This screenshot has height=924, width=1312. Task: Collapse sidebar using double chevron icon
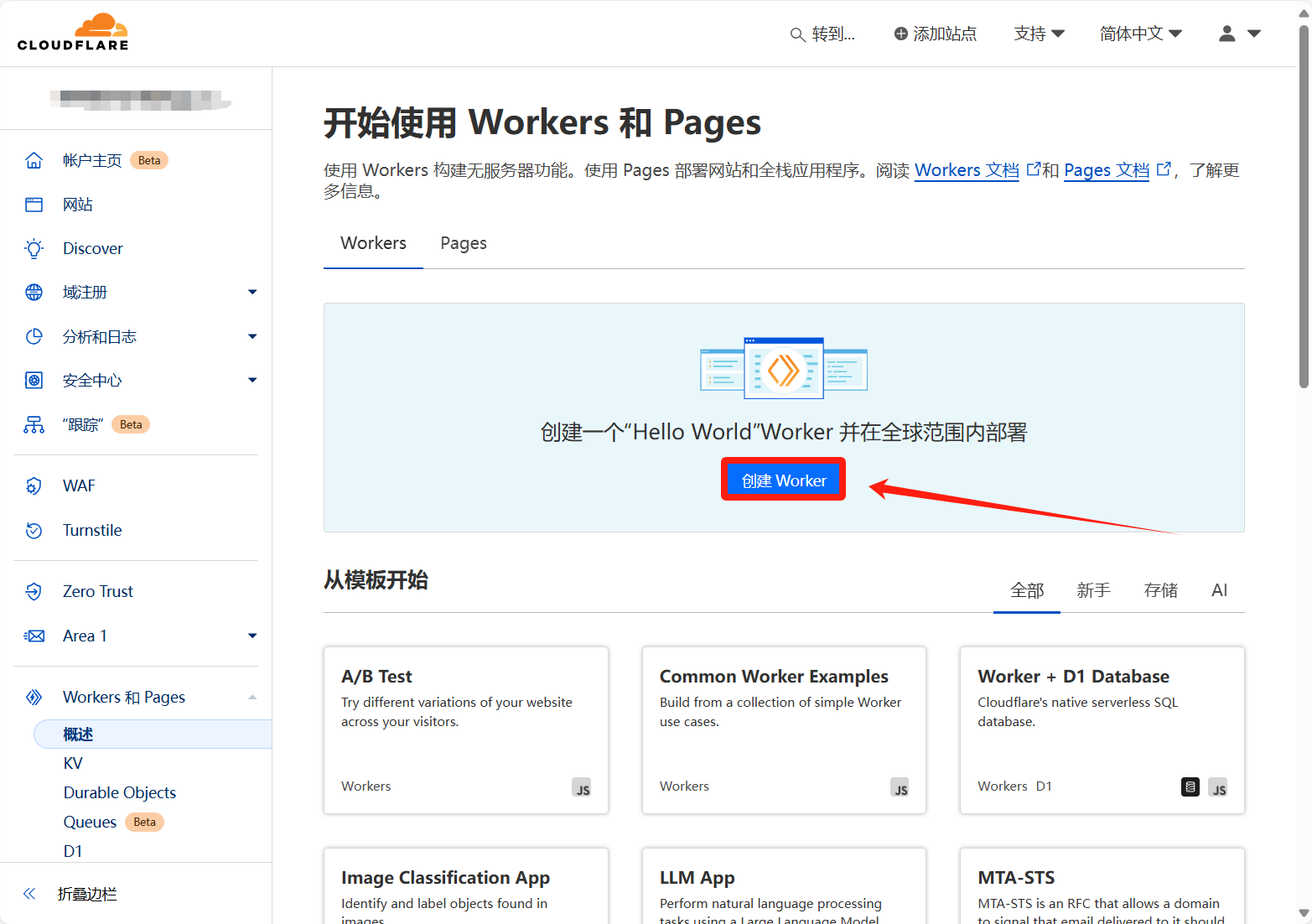tap(29, 894)
